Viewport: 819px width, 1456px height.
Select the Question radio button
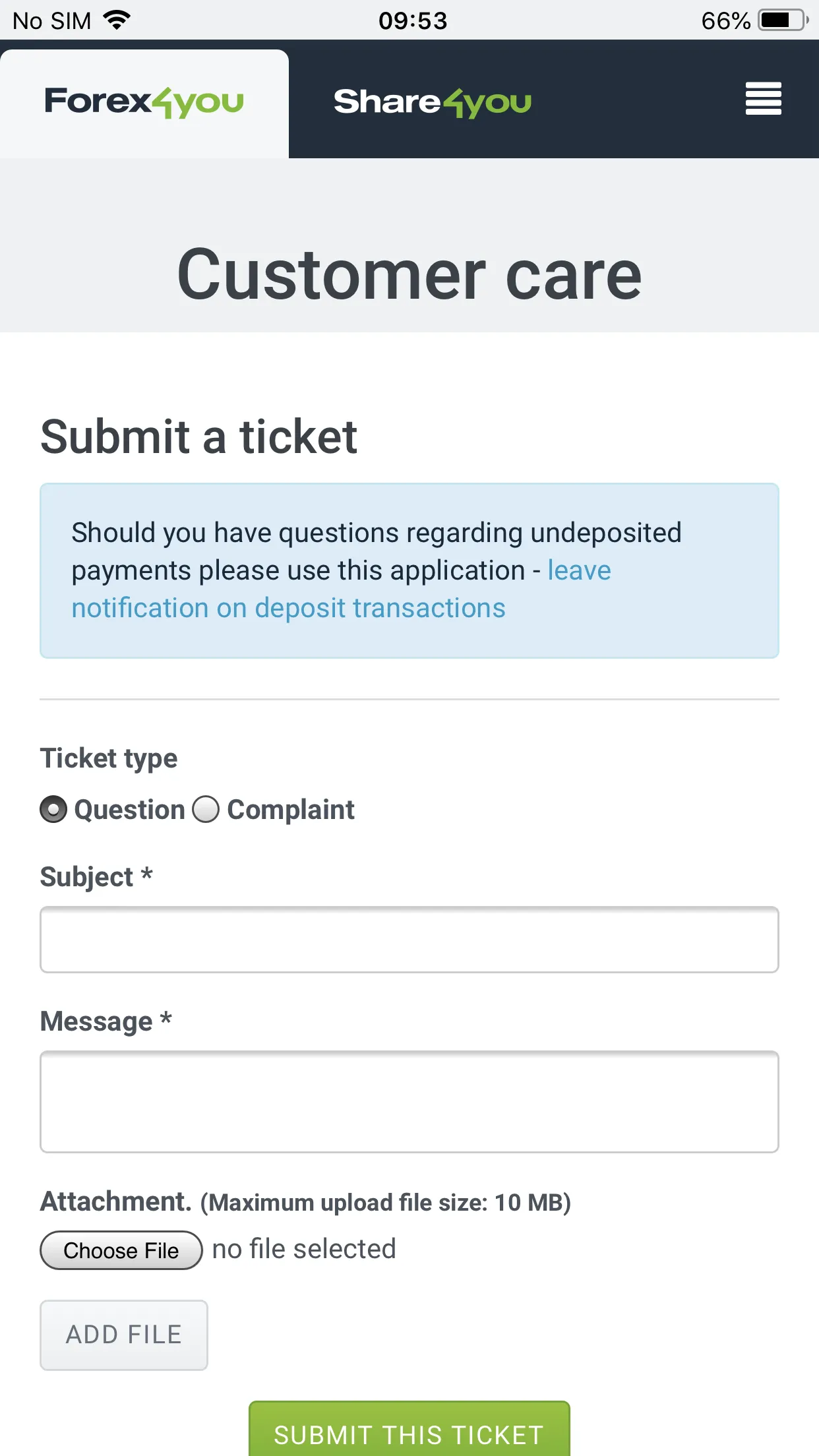(53, 809)
